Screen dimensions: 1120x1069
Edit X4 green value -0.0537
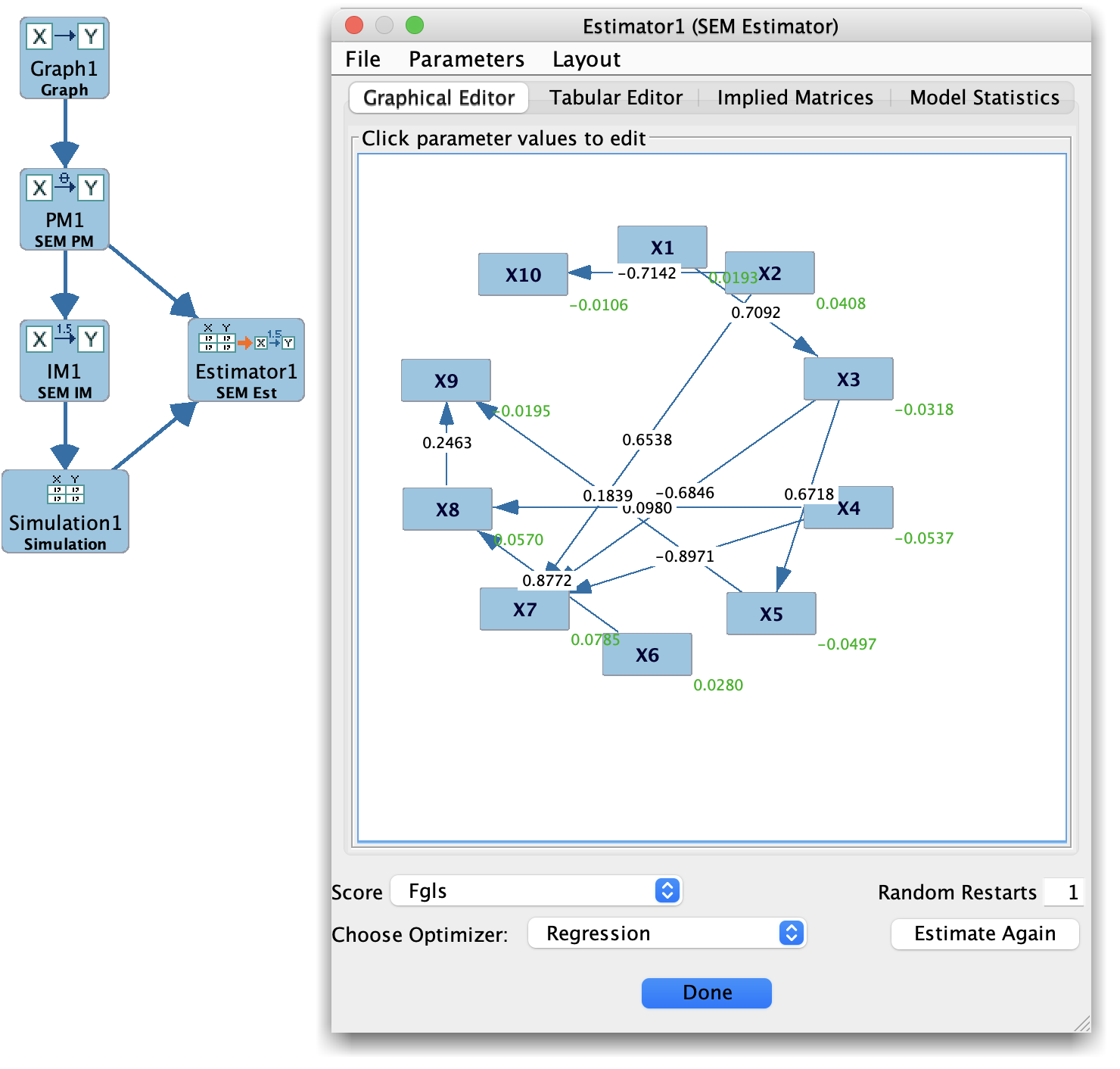click(x=923, y=538)
